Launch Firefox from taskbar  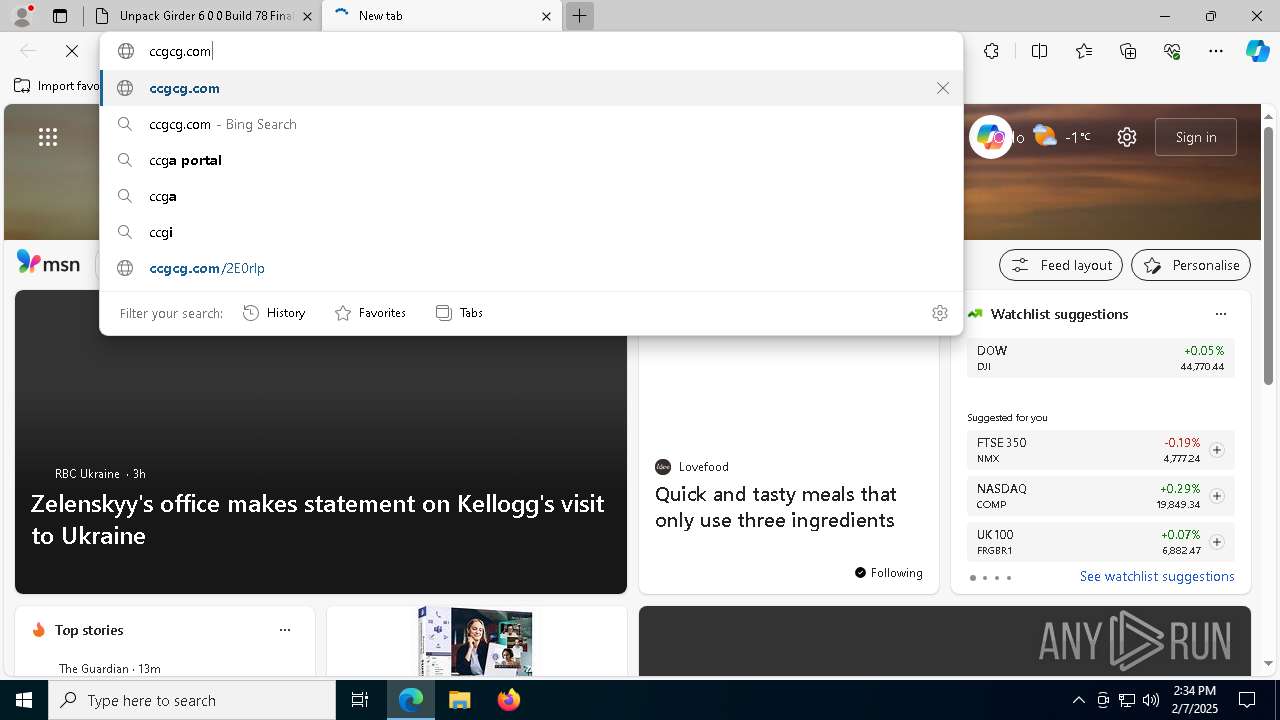click(x=508, y=700)
